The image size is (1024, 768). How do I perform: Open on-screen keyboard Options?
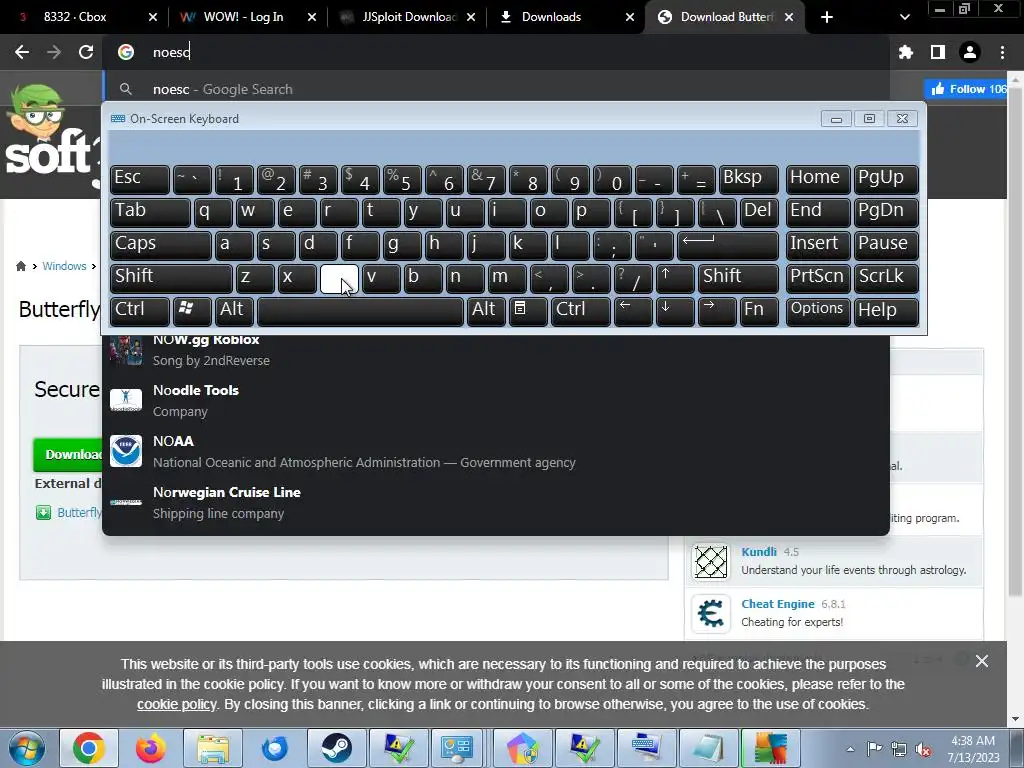(818, 311)
